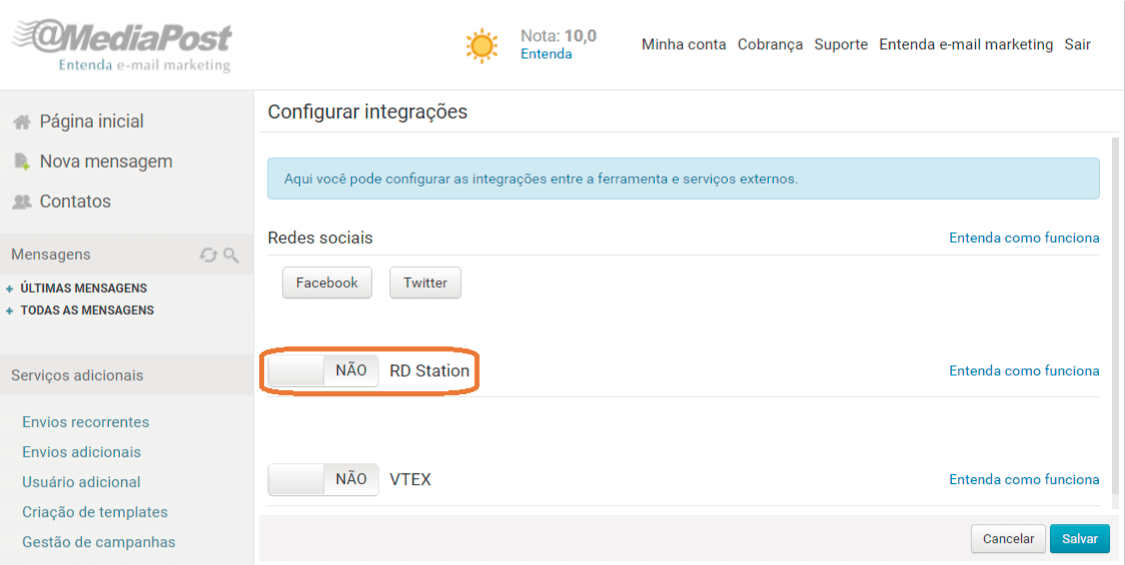Open message search magnifier icon

pos(231,255)
